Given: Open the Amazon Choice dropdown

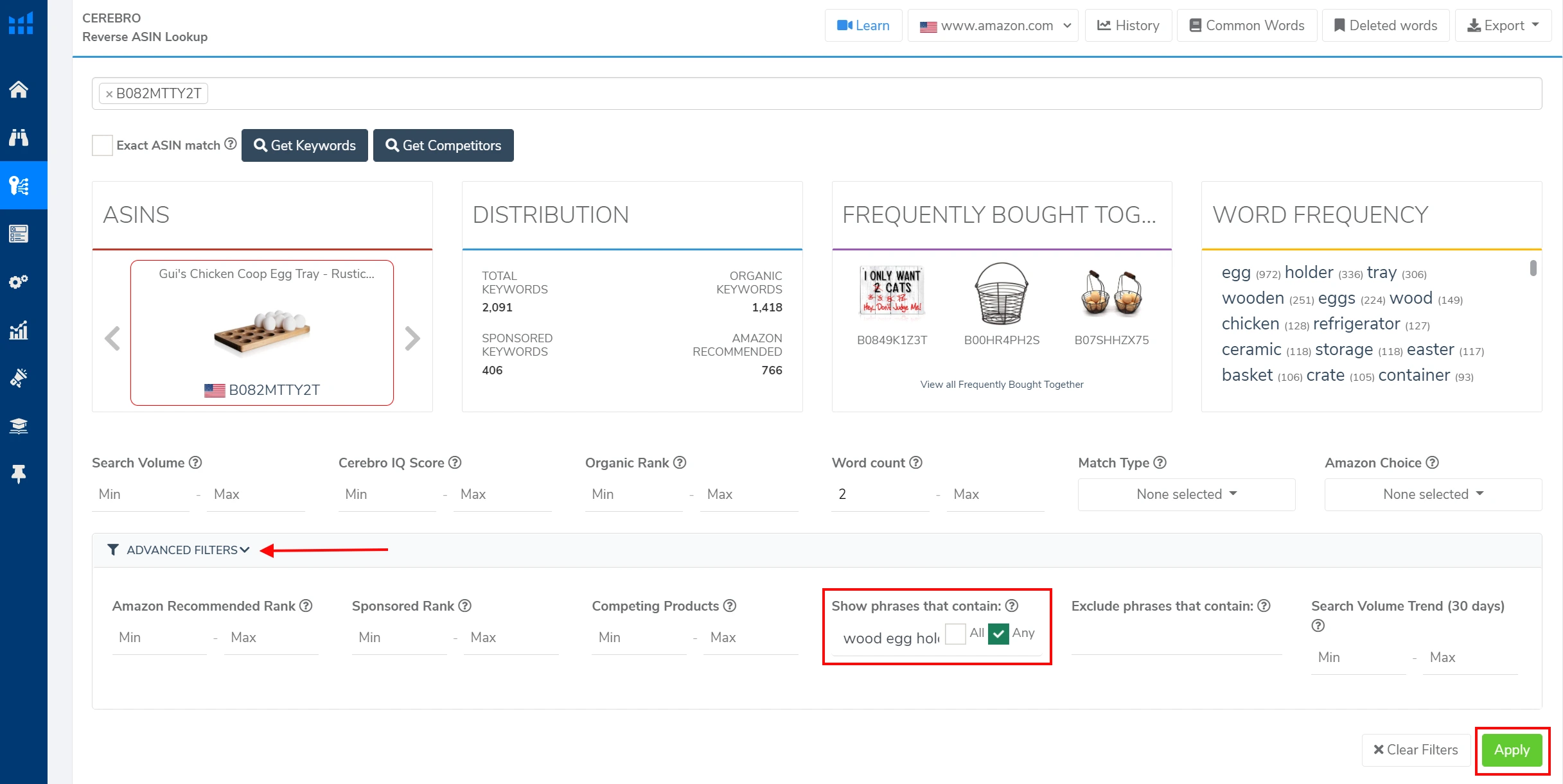Looking at the screenshot, I should 1433,494.
